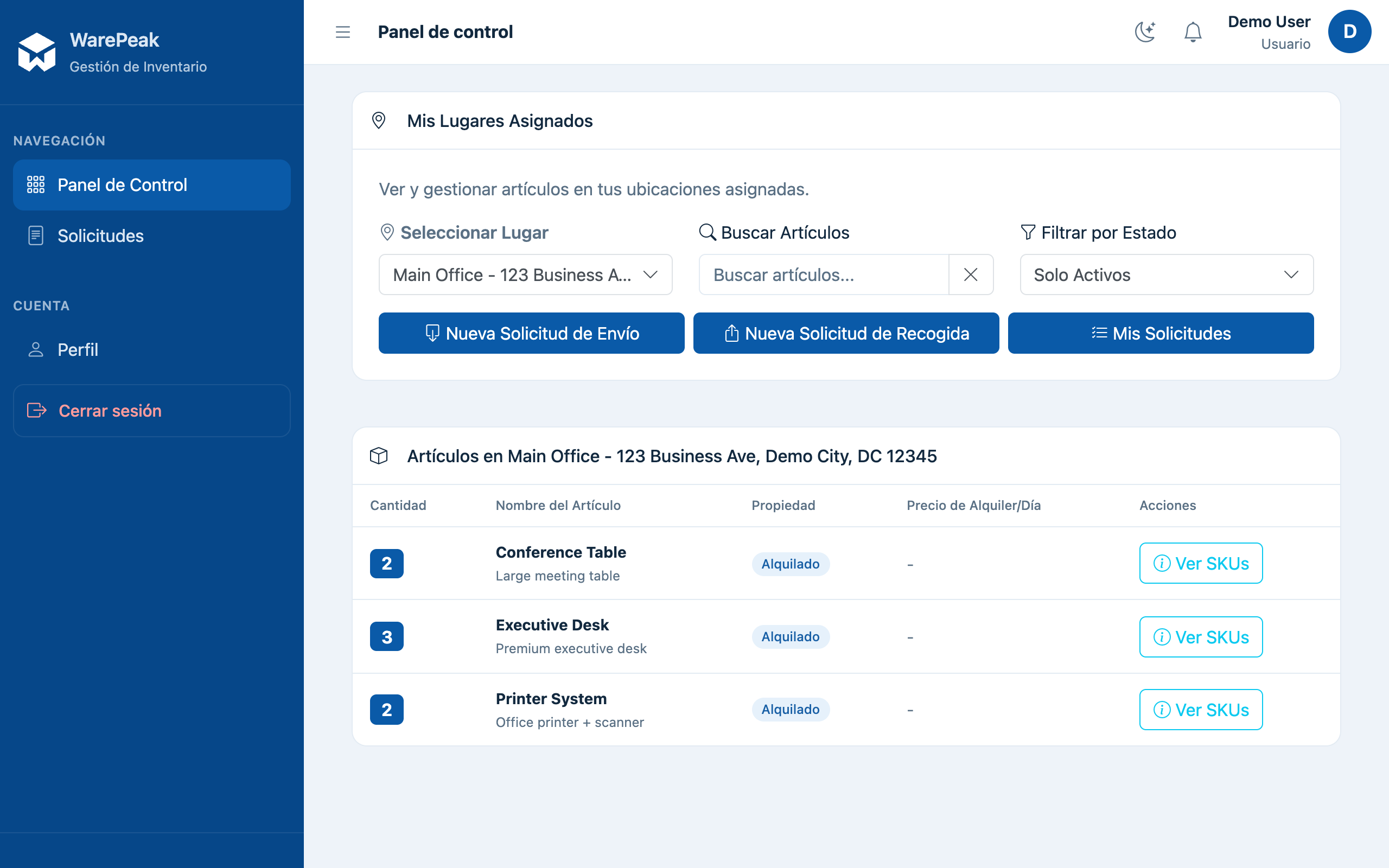Click the Propiedad column header
The width and height of the screenshot is (1389, 868).
(x=783, y=505)
